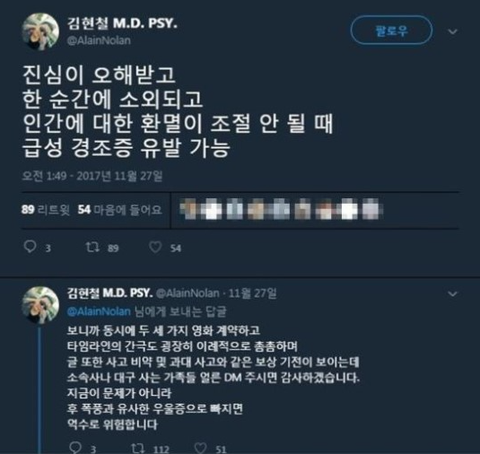The image size is (480, 454).
Task: Open the 11월 27일 date on the reply tweet
Action: [252, 293]
